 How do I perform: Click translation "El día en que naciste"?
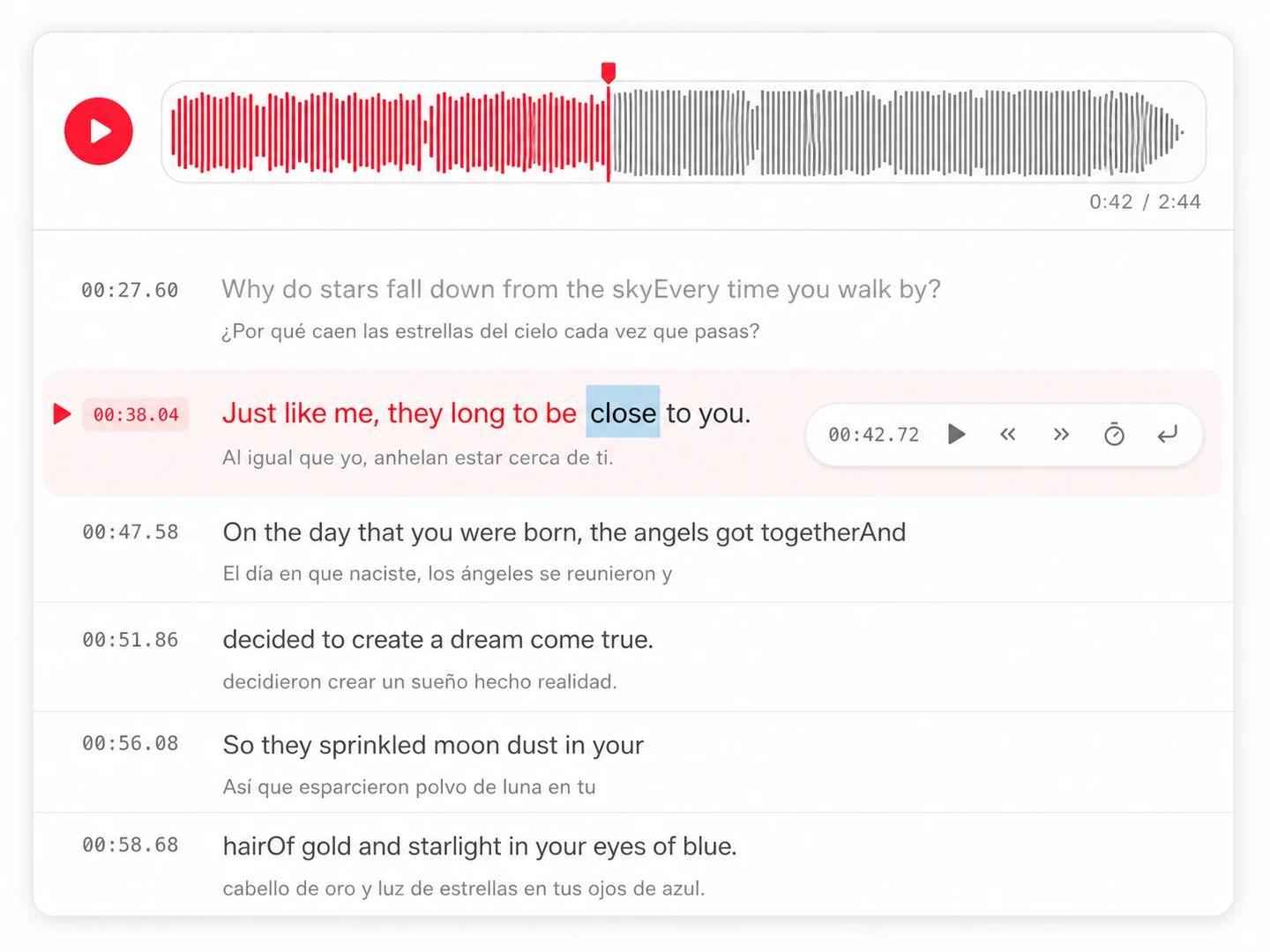point(321,574)
